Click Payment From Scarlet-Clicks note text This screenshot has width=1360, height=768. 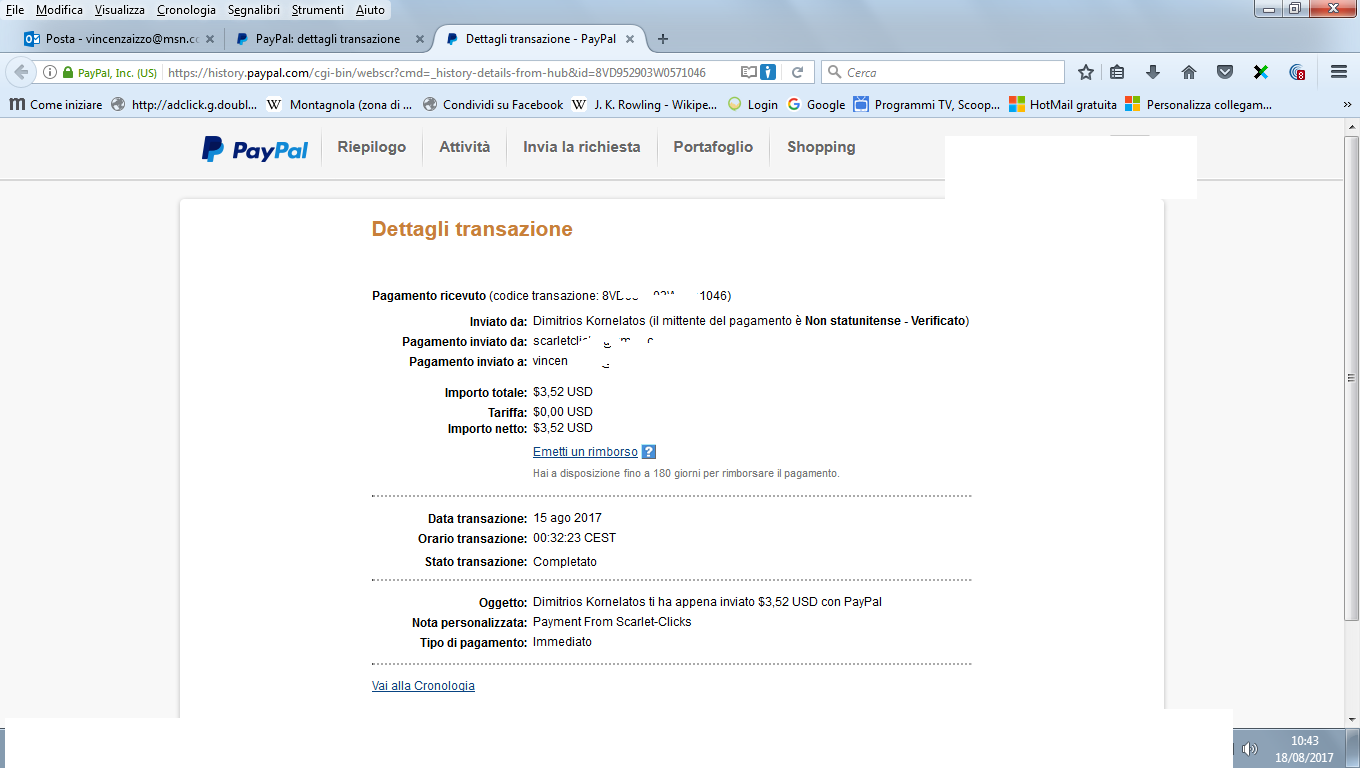pos(612,622)
